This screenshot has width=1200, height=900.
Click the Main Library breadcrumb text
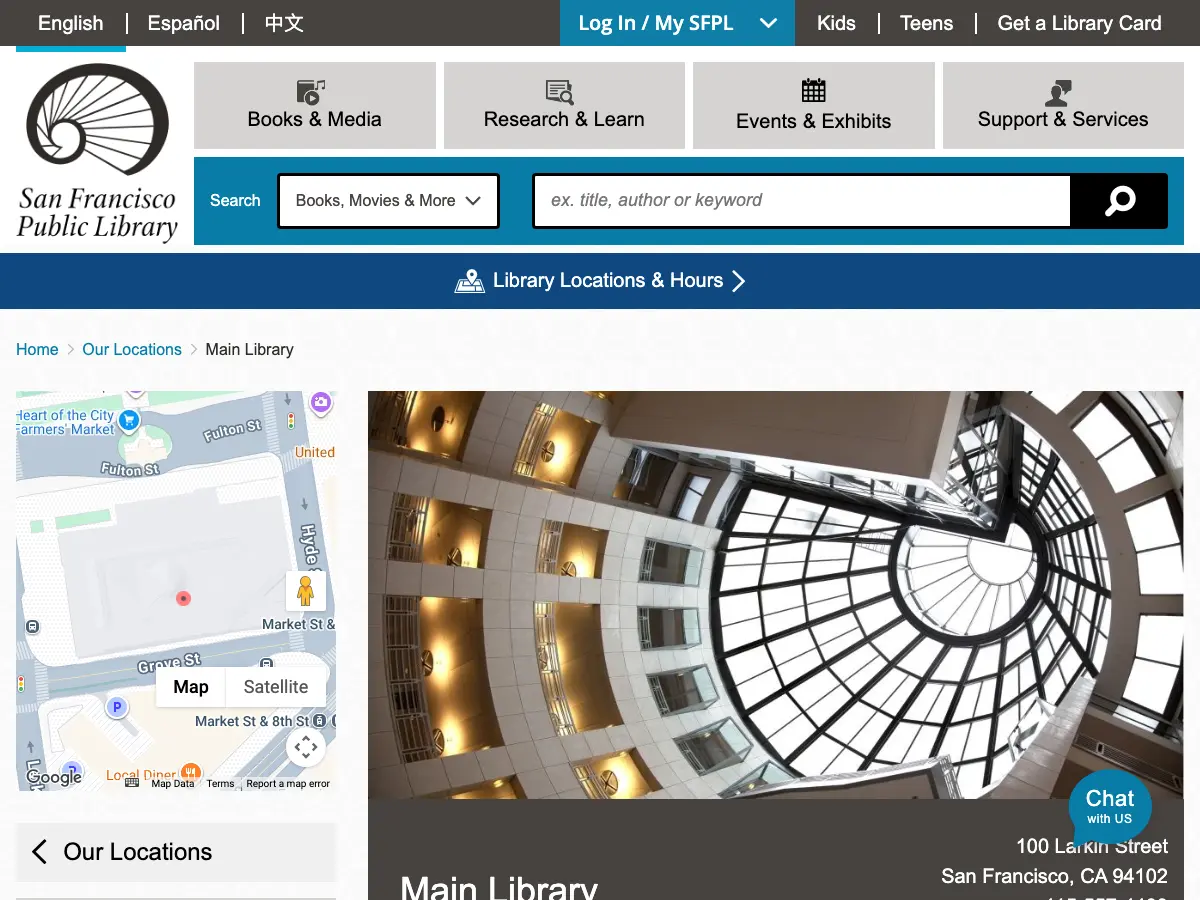pos(249,349)
